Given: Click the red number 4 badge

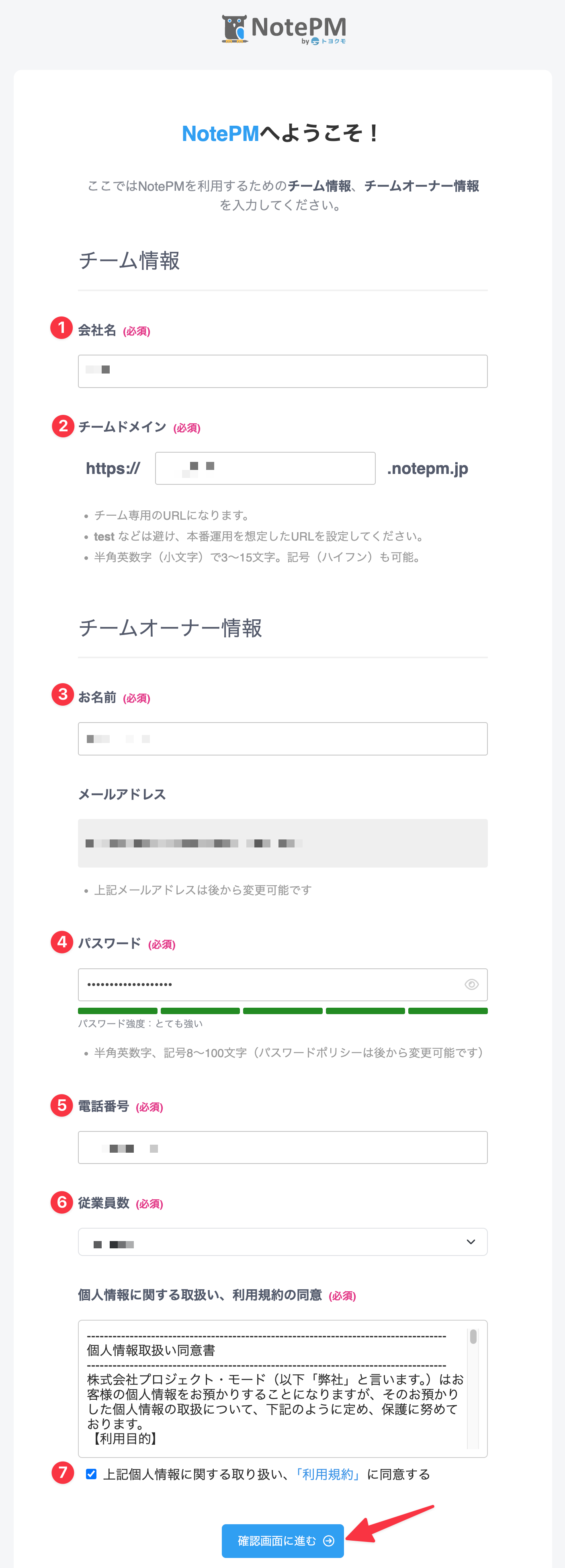Looking at the screenshot, I should coord(61,942).
